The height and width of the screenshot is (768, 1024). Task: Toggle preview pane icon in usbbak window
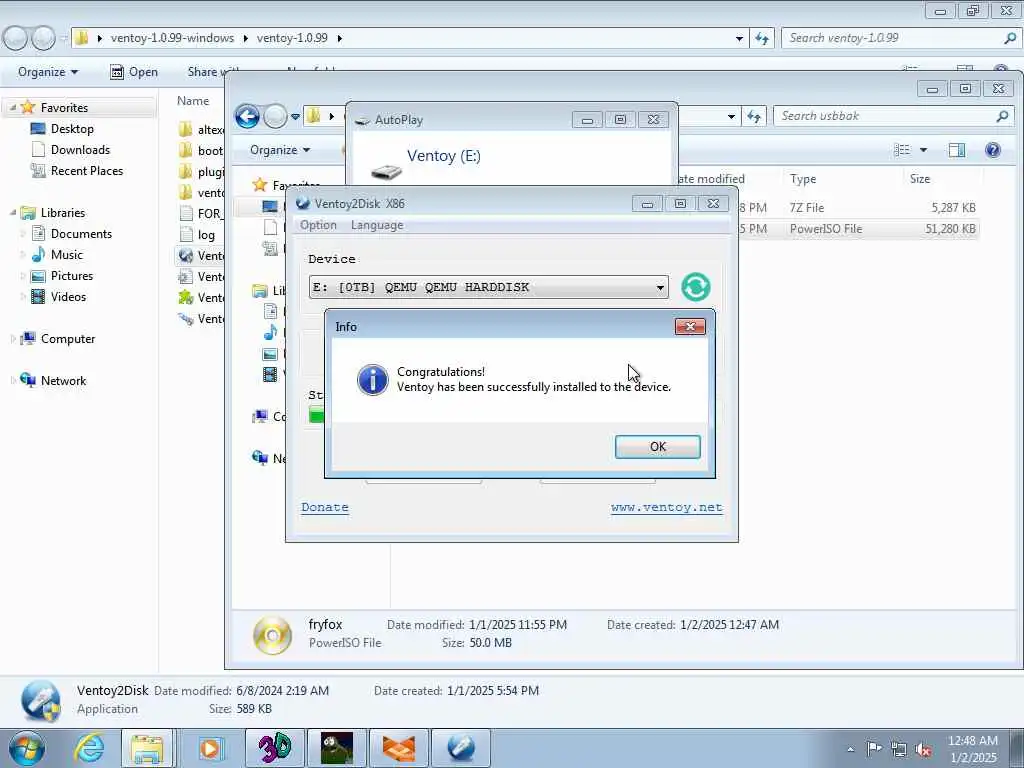pyautogui.click(x=957, y=150)
